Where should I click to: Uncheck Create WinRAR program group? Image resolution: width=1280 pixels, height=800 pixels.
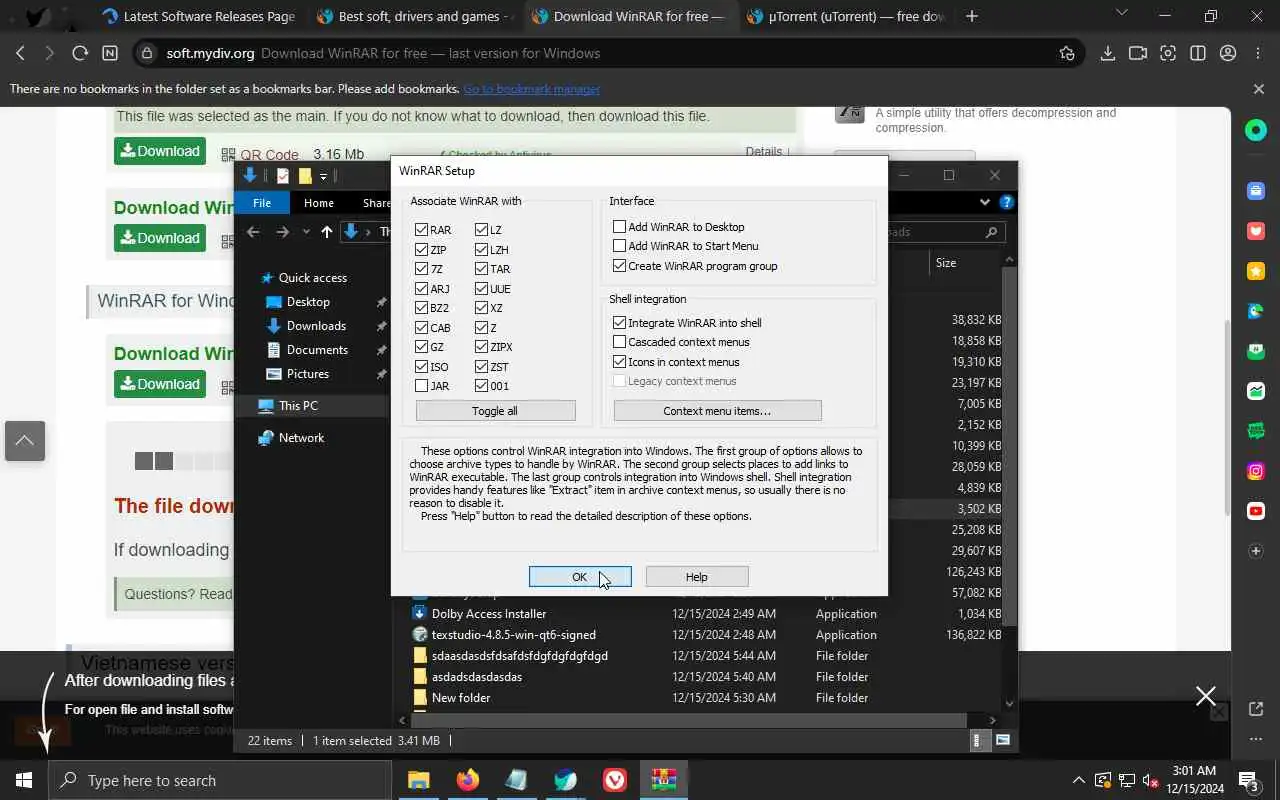point(620,266)
